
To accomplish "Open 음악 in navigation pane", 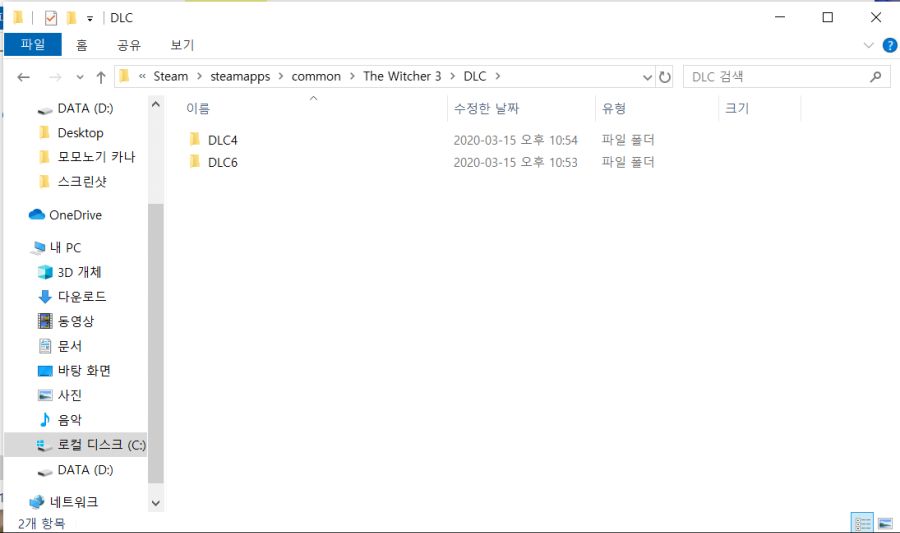I will pos(70,420).
